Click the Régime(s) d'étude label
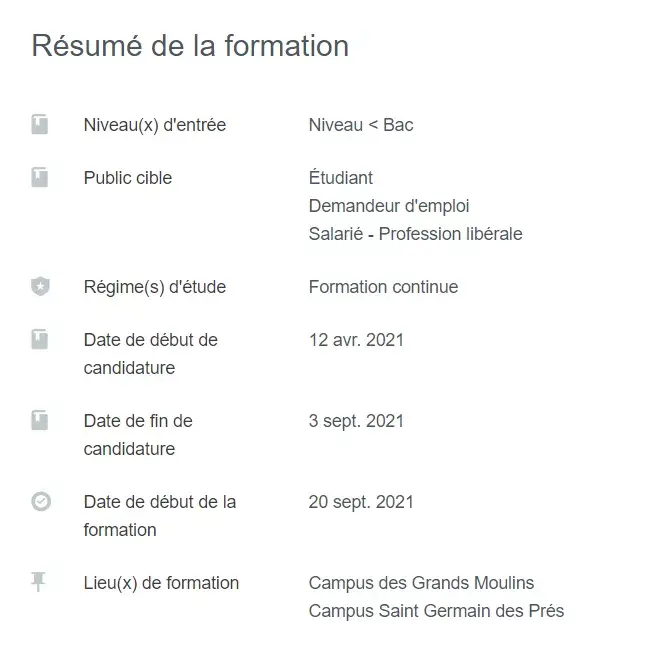This screenshot has width=649, height=656. click(x=155, y=287)
